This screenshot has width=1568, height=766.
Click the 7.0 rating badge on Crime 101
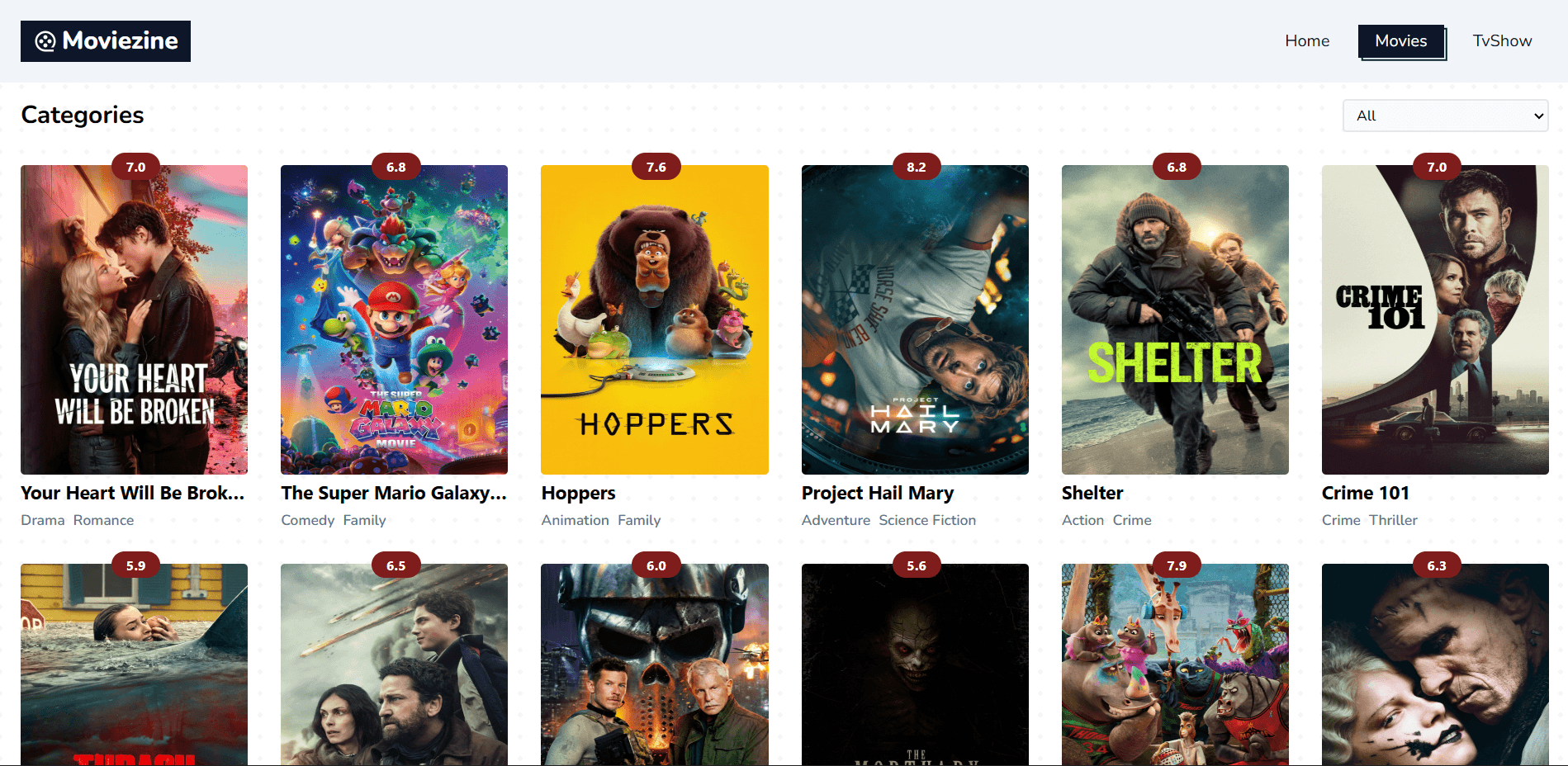[1437, 167]
